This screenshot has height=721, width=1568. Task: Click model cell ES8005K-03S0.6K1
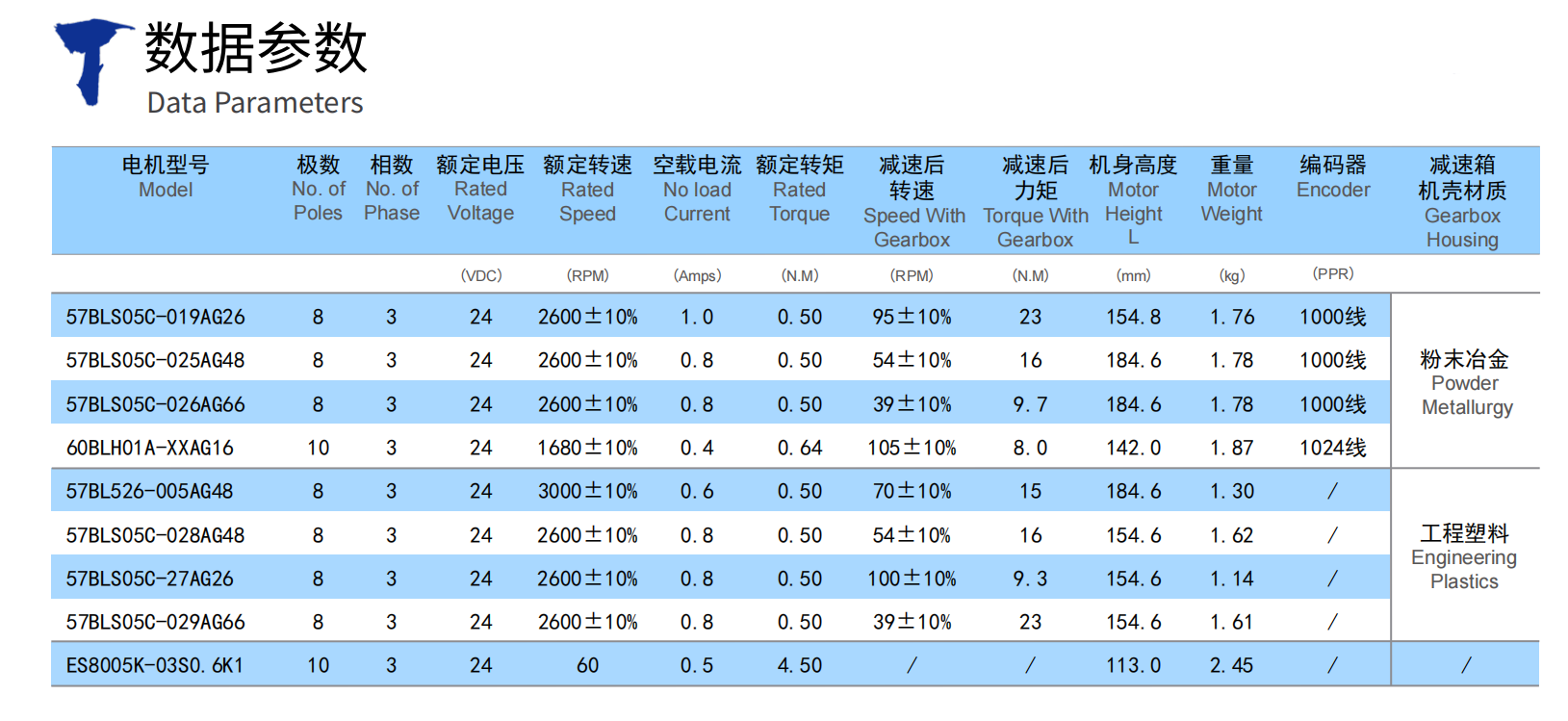(x=154, y=665)
